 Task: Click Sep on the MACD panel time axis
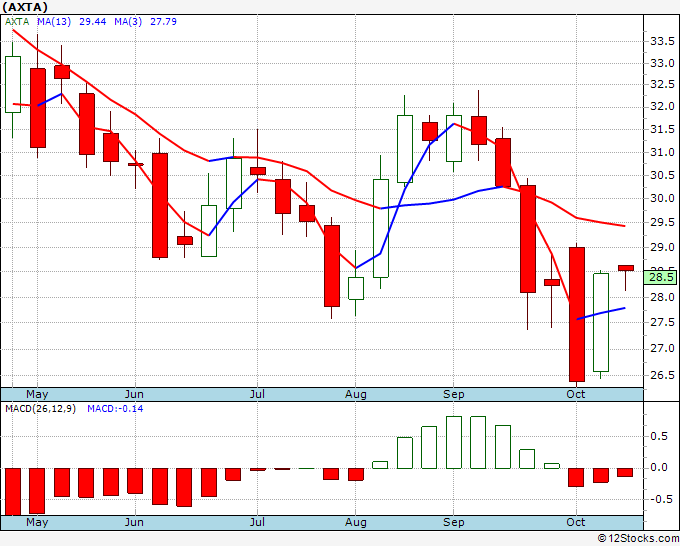point(454,522)
